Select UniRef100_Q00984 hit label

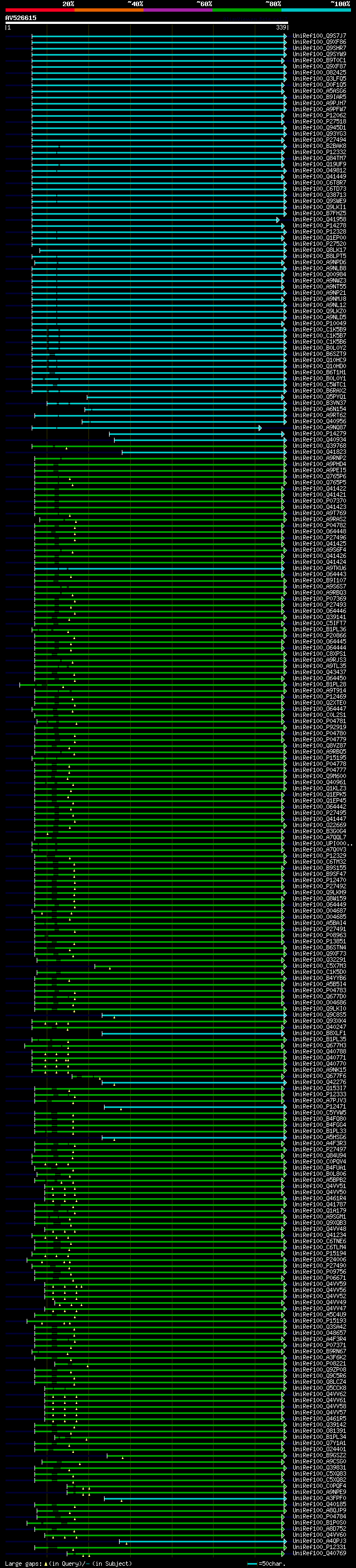(319, 275)
